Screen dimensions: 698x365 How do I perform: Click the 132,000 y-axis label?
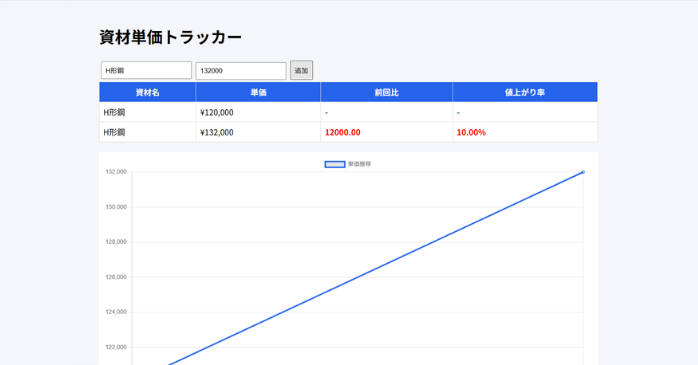[x=116, y=172]
